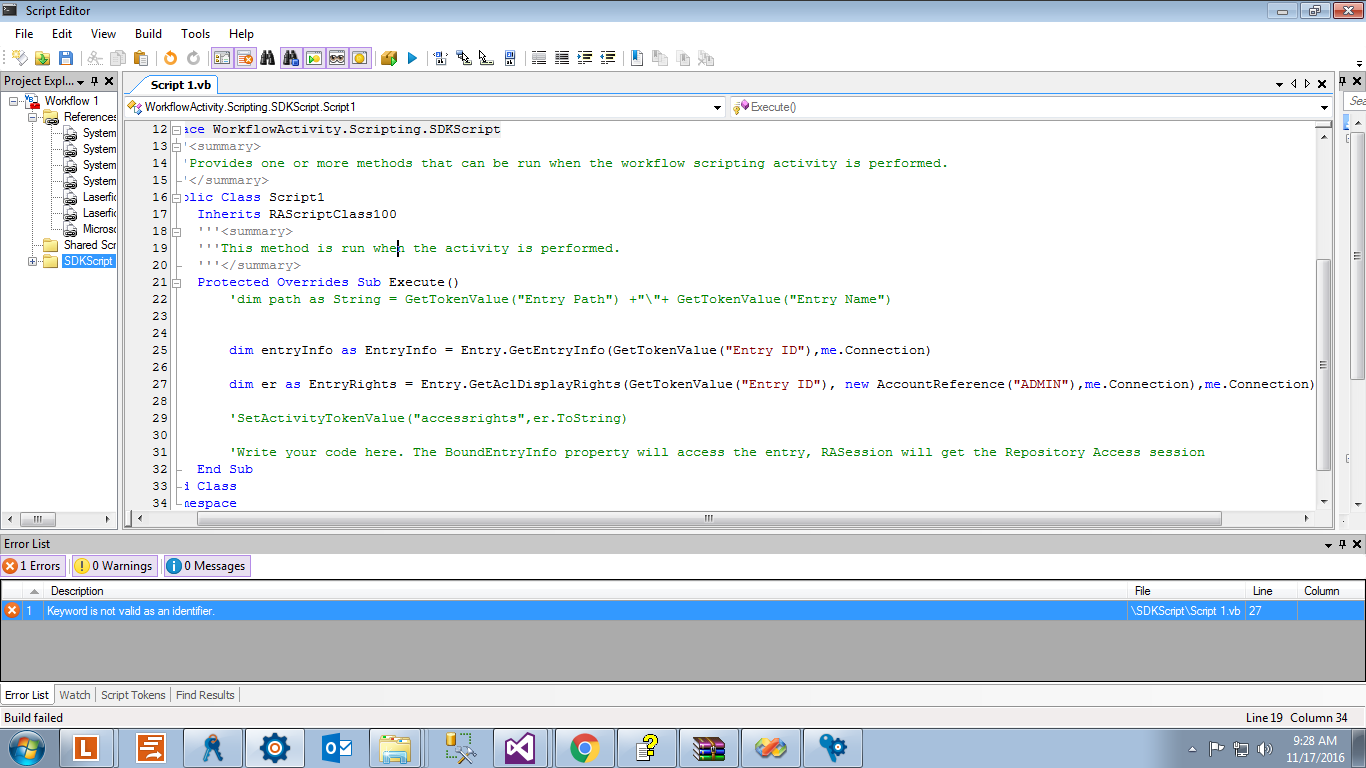Screen dimensions: 1366x768
Task: Collapse the Workflow 1 tree node
Action: (x=14, y=101)
